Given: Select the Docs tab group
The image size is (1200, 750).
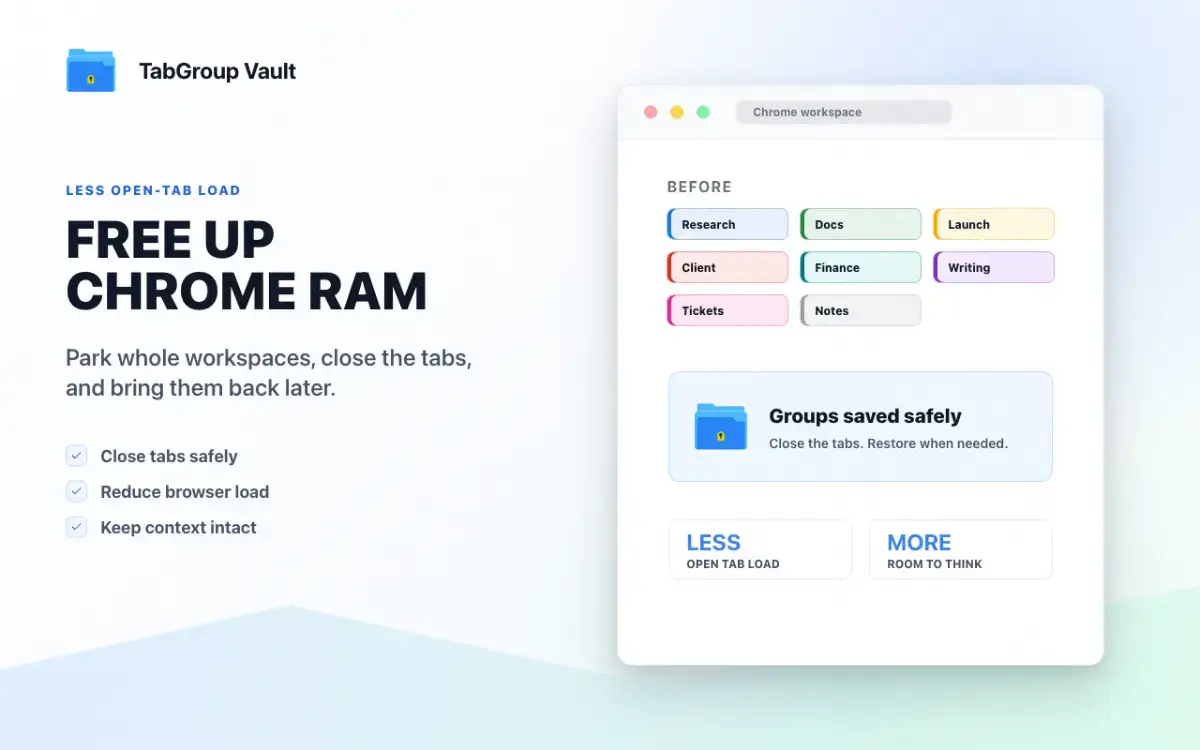Looking at the screenshot, I should [861, 224].
